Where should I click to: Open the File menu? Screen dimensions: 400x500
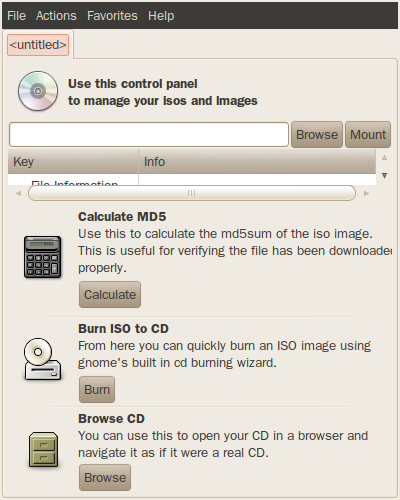(16, 16)
